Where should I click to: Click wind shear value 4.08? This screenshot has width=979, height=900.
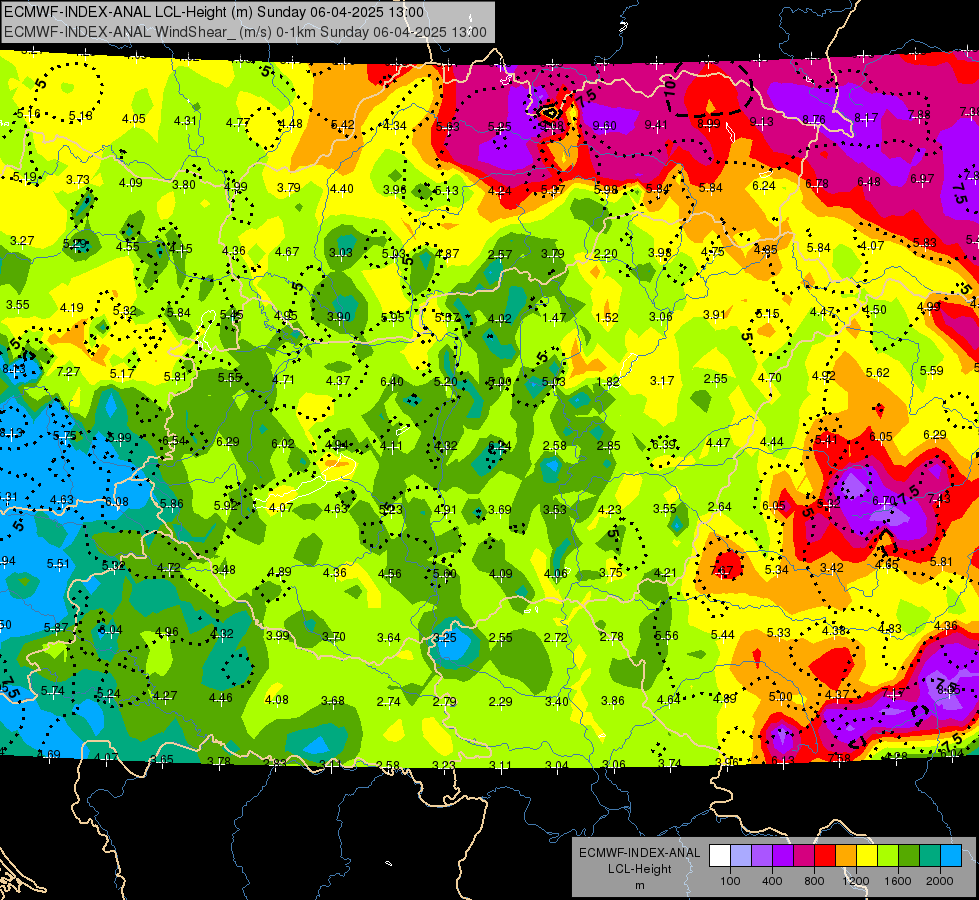(x=277, y=700)
